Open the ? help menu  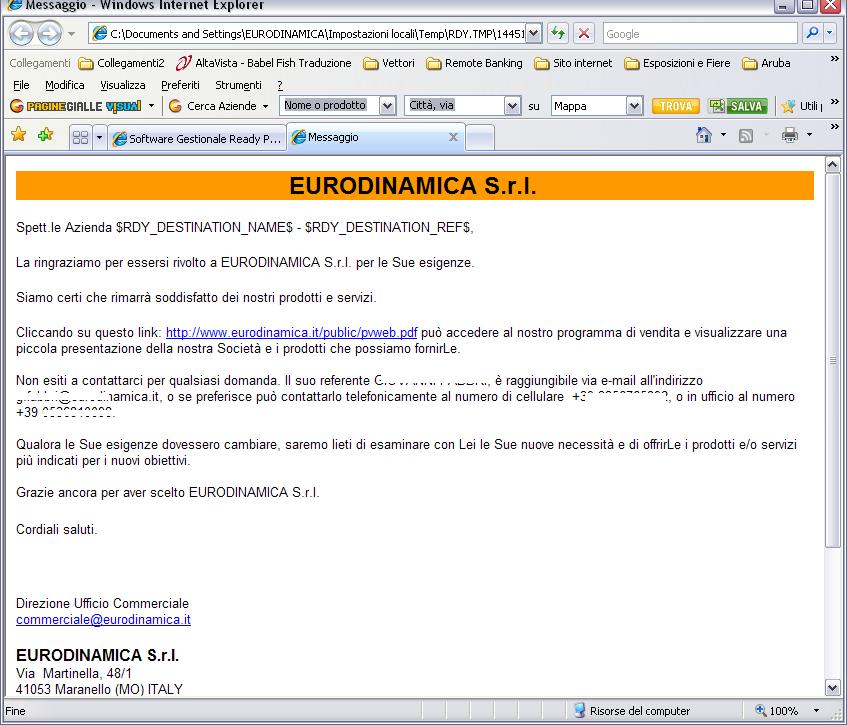(x=280, y=85)
